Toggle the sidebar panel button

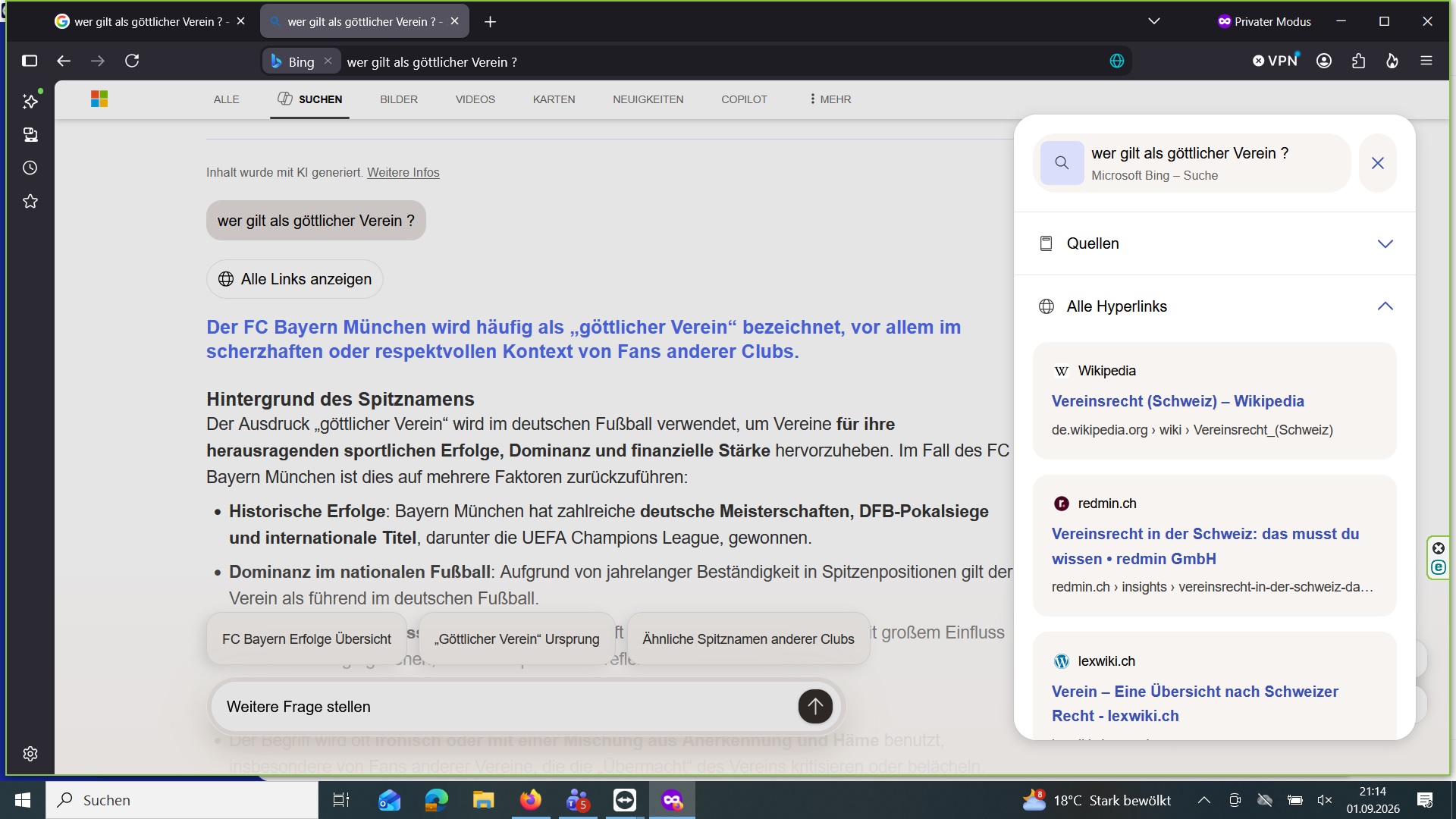point(30,61)
